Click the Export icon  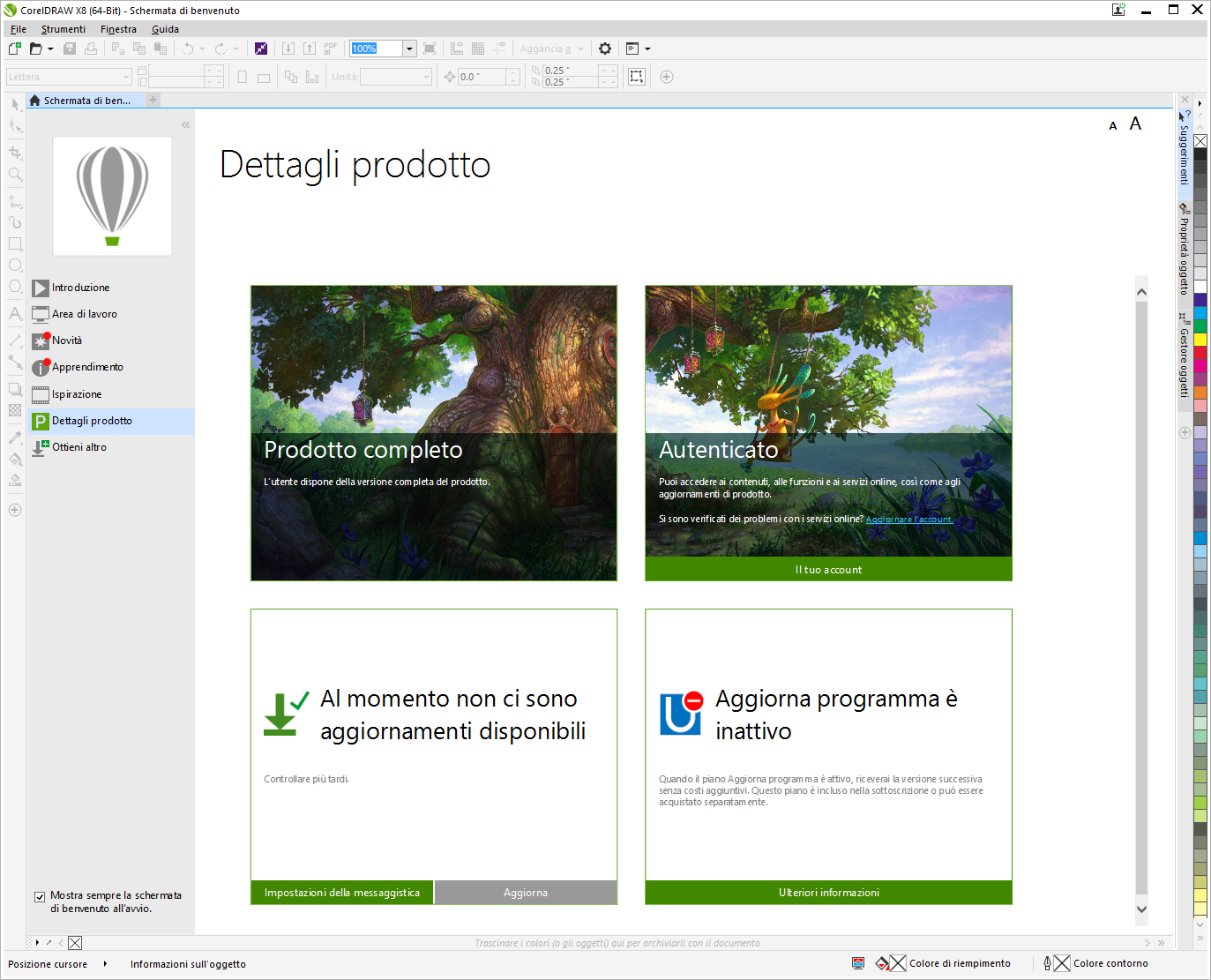click(310, 49)
